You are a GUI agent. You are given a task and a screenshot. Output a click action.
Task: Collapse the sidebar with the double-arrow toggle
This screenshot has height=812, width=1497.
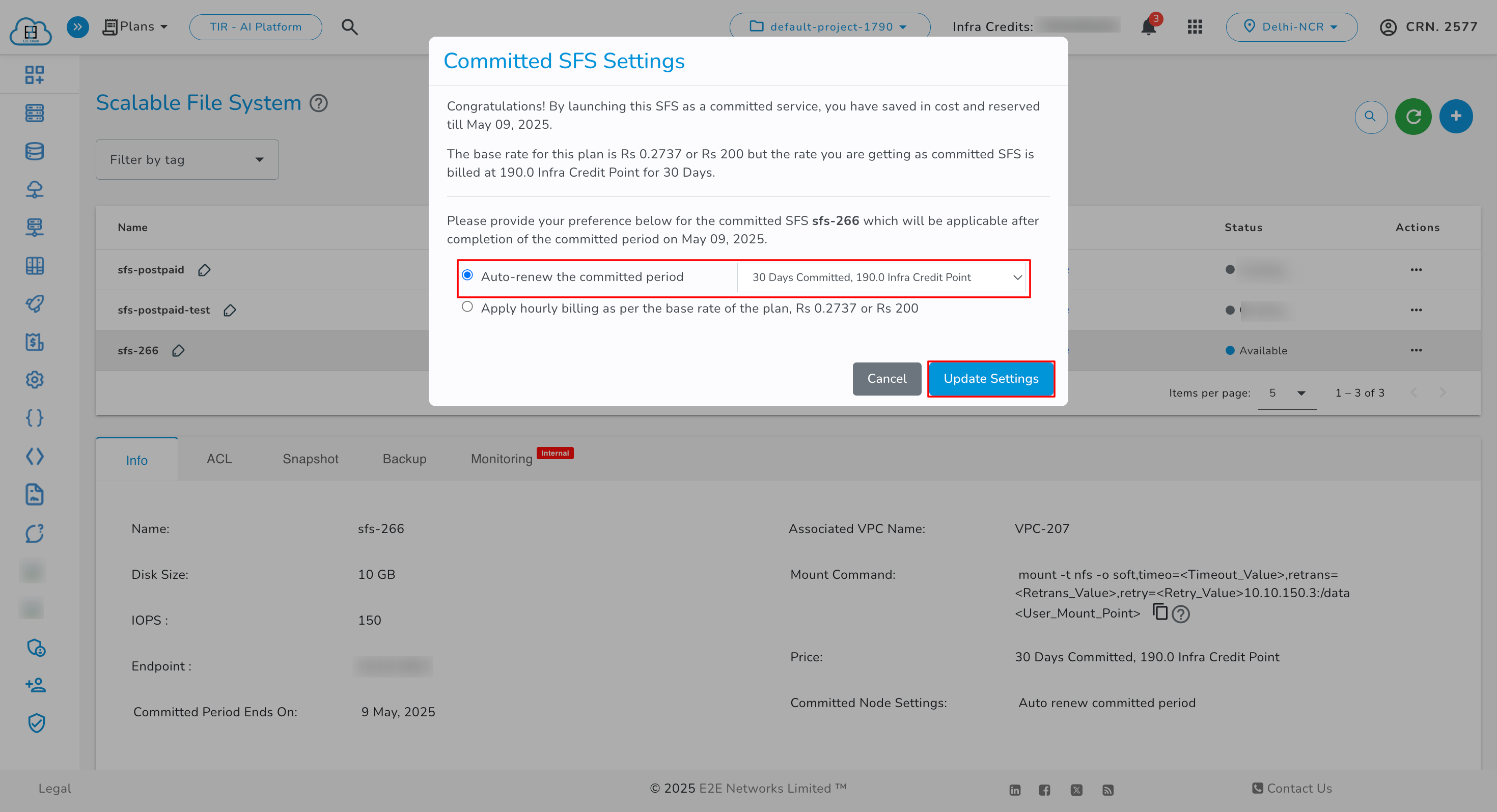(x=77, y=26)
